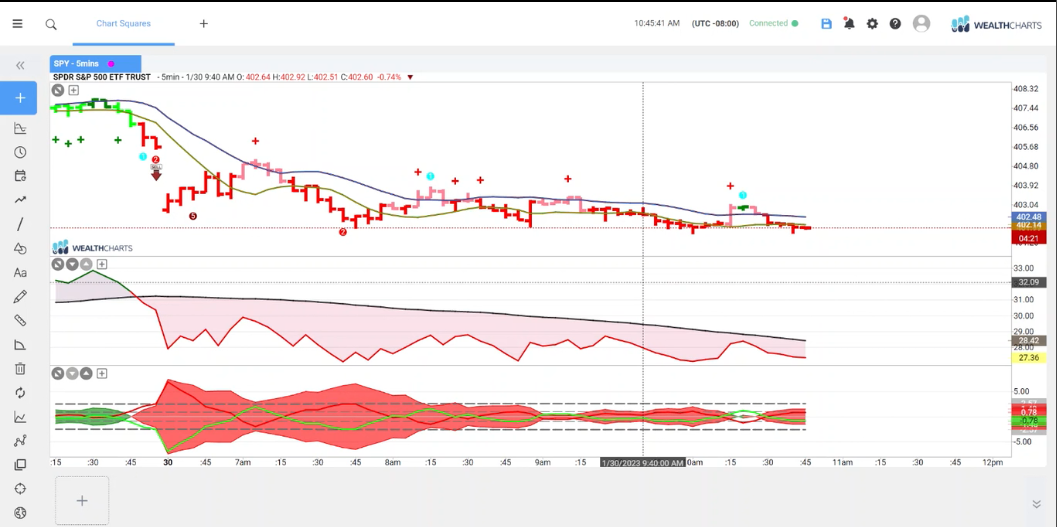Click the 28.42 indicator value label
Viewport: 1057px width, 527px height.
point(1029,342)
